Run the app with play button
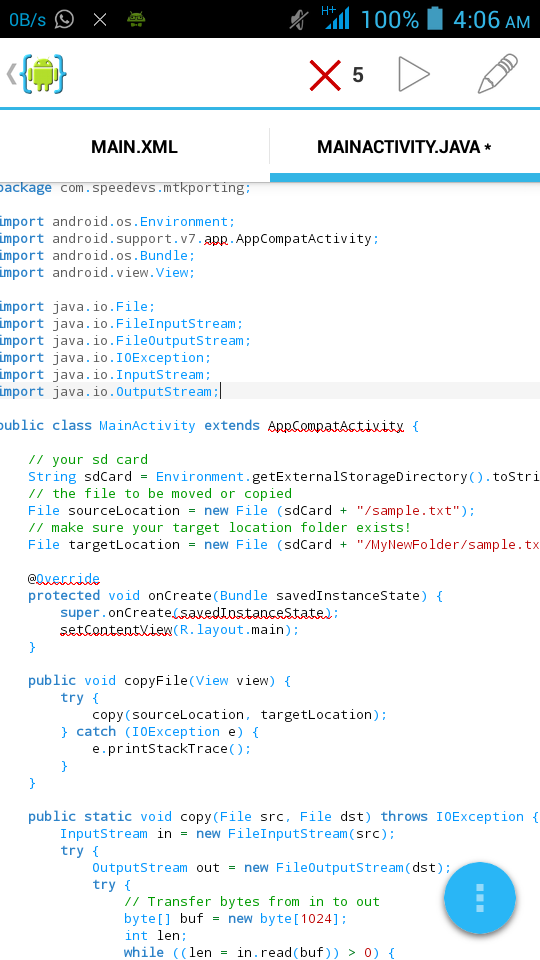 click(414, 74)
